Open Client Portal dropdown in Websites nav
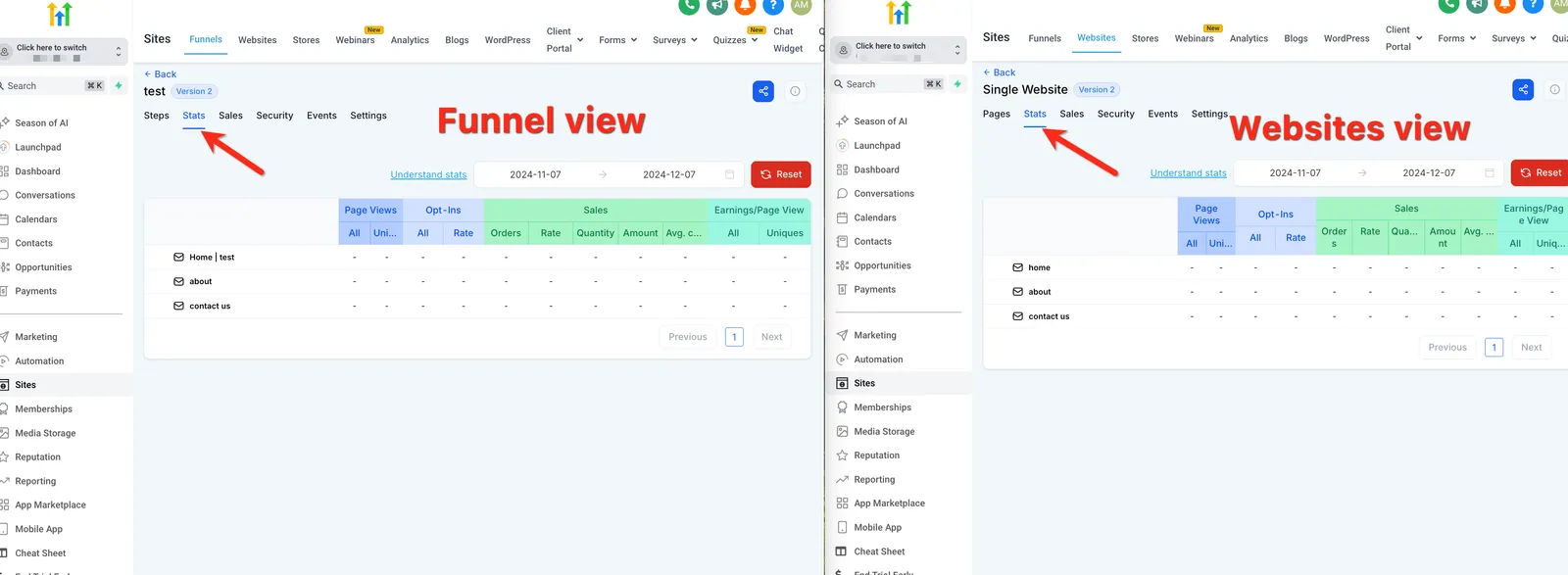 click(x=1404, y=38)
